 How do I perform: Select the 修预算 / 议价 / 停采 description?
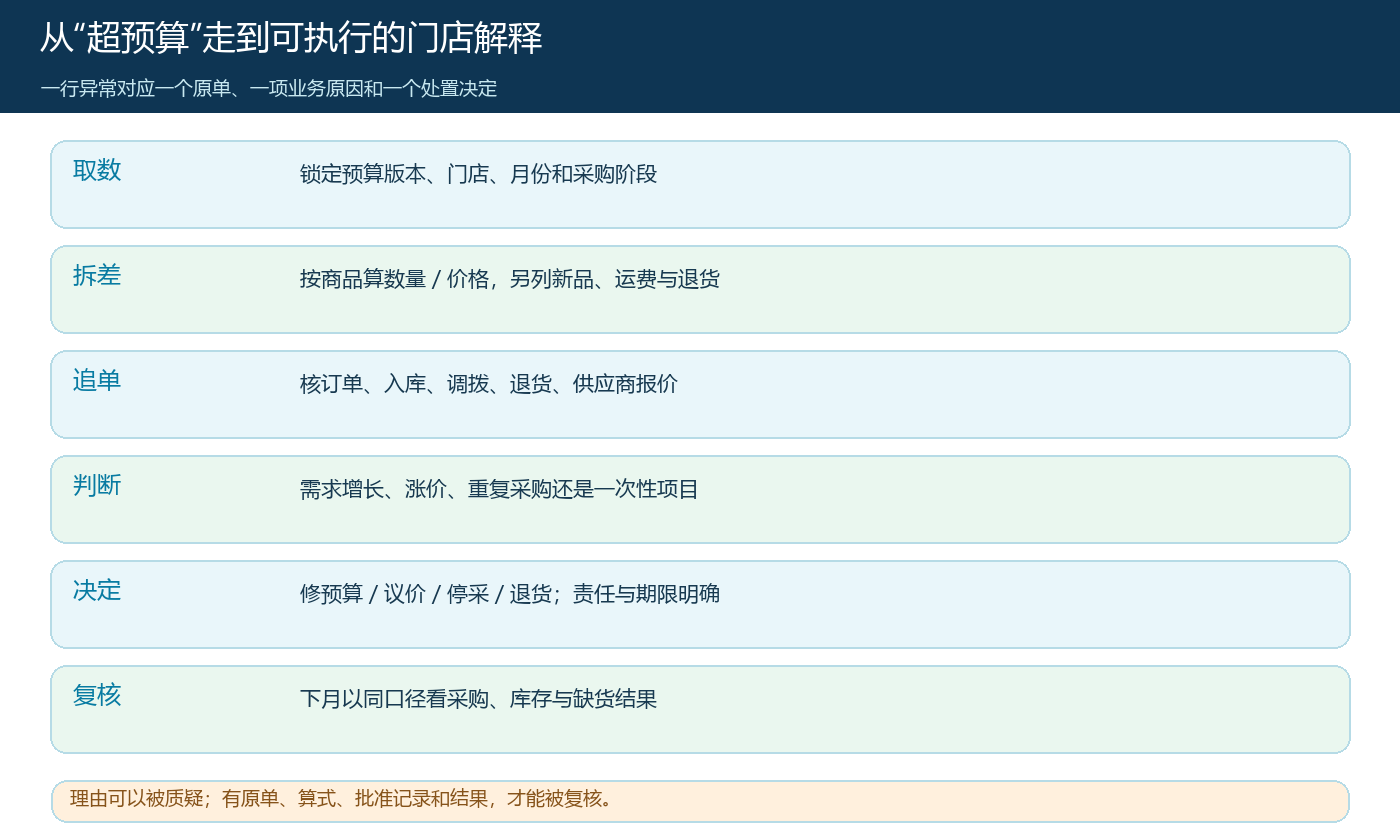pos(509,594)
